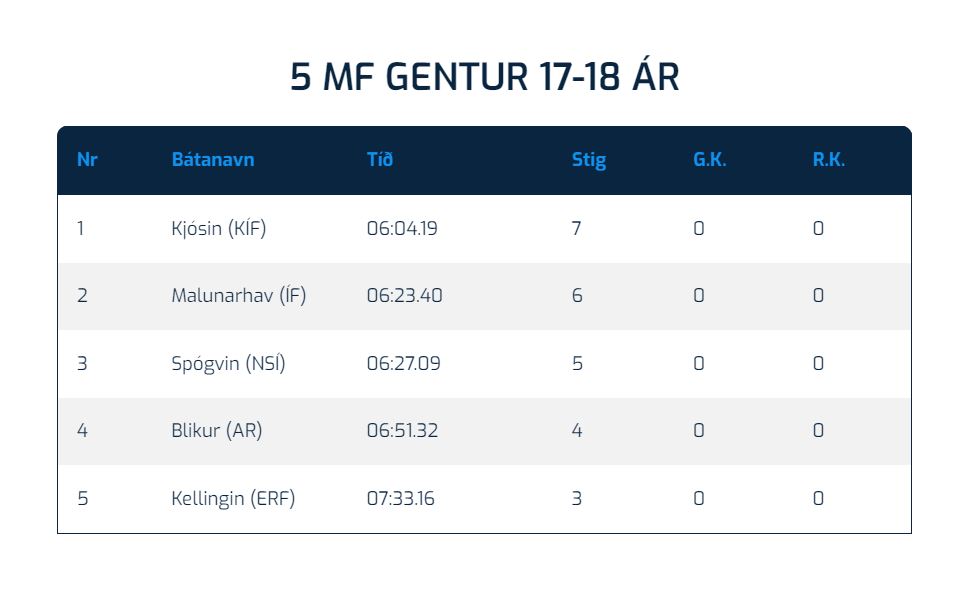Click the Kellingin (ERF) boat name

coord(233,498)
